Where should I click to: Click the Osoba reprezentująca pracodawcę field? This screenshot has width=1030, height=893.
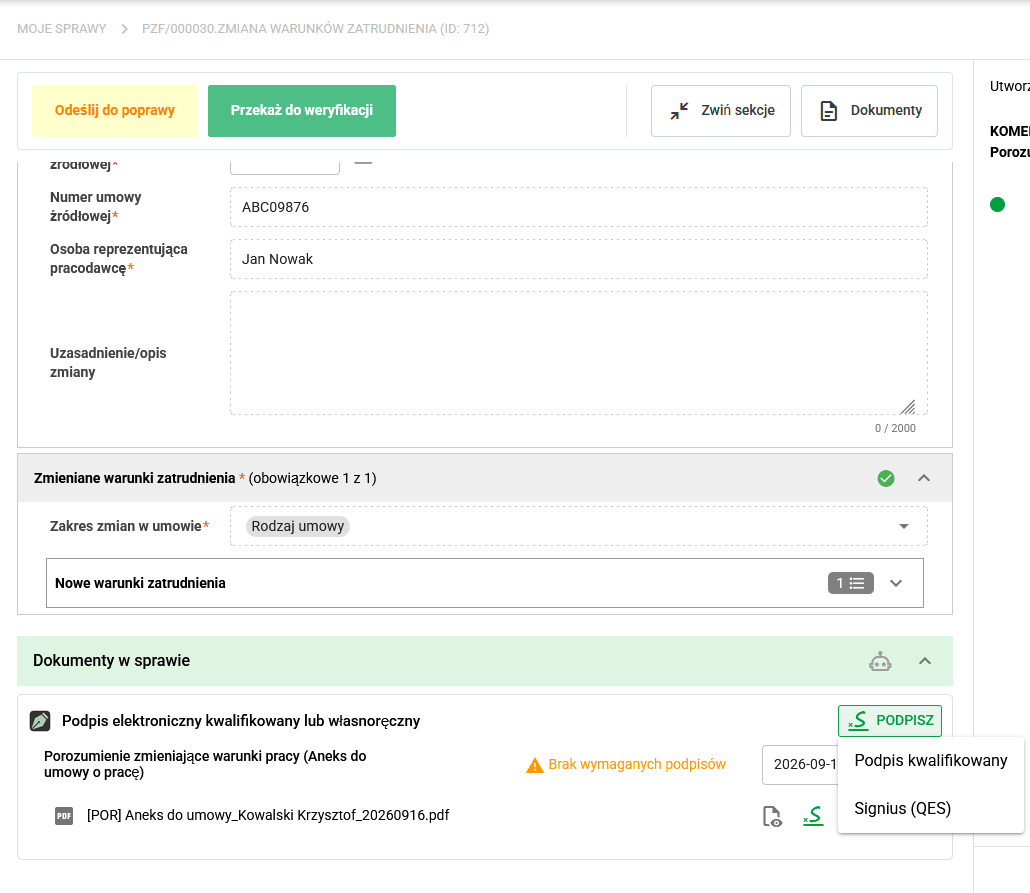(x=578, y=259)
